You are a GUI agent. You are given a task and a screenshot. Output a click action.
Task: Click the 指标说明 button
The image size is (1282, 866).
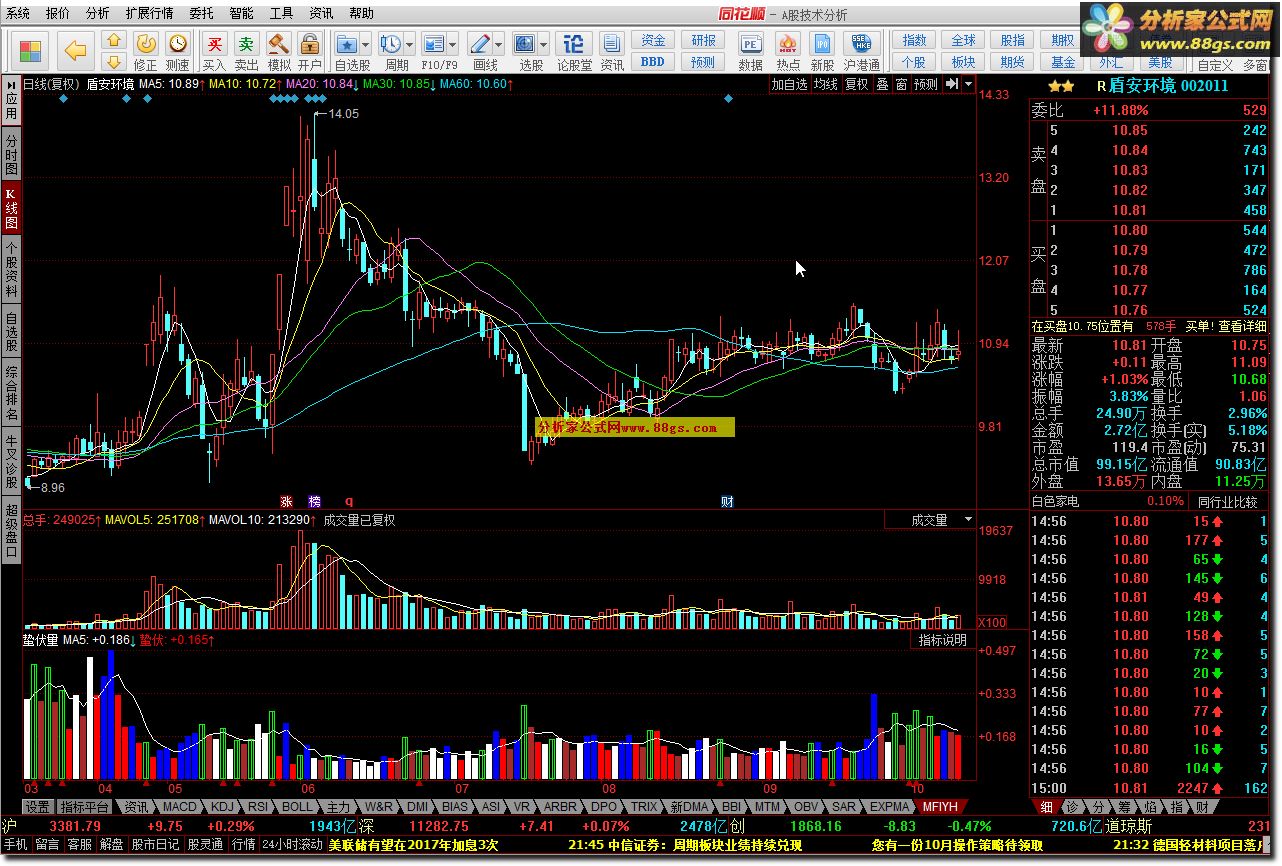(943, 640)
